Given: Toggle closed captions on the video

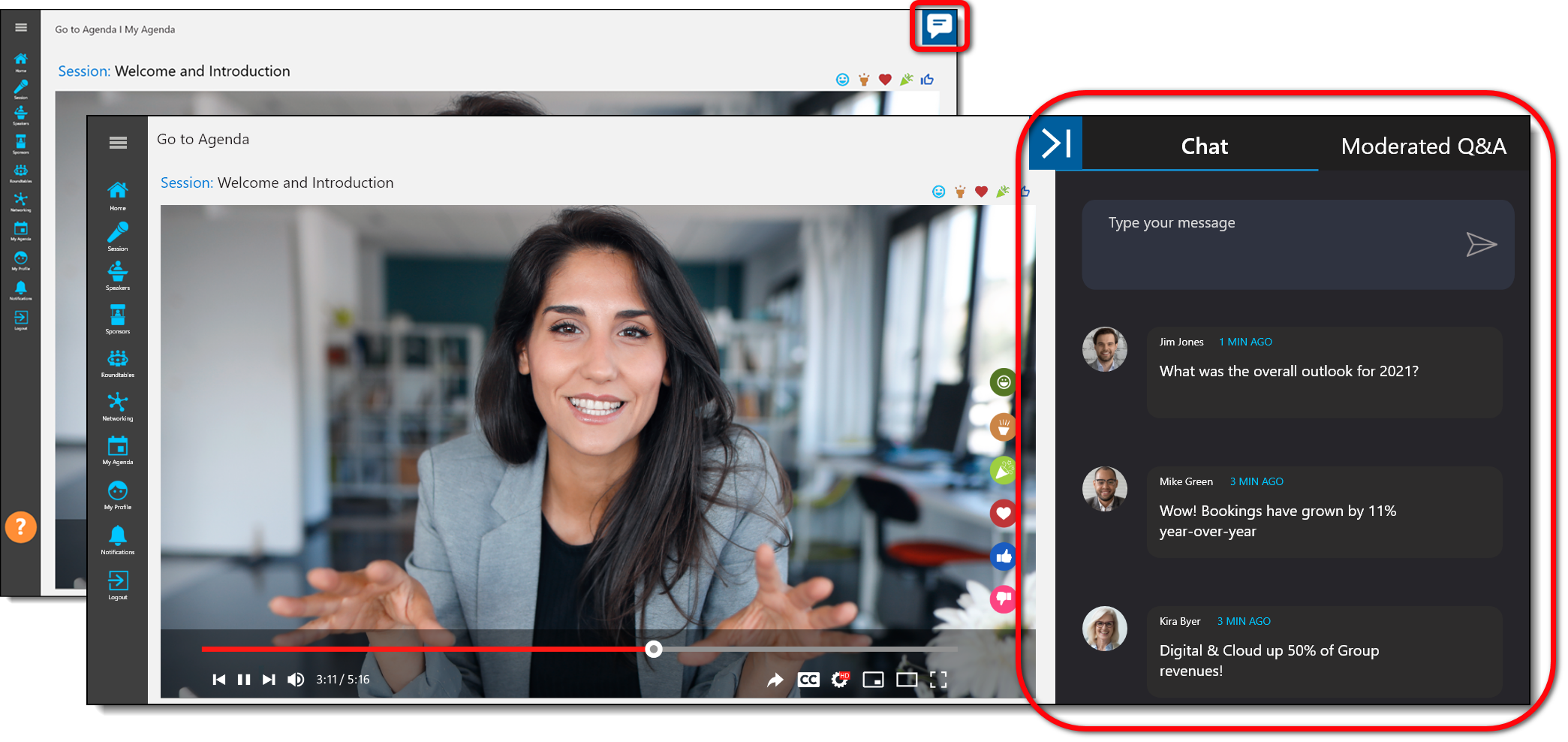Looking at the screenshot, I should (x=808, y=680).
